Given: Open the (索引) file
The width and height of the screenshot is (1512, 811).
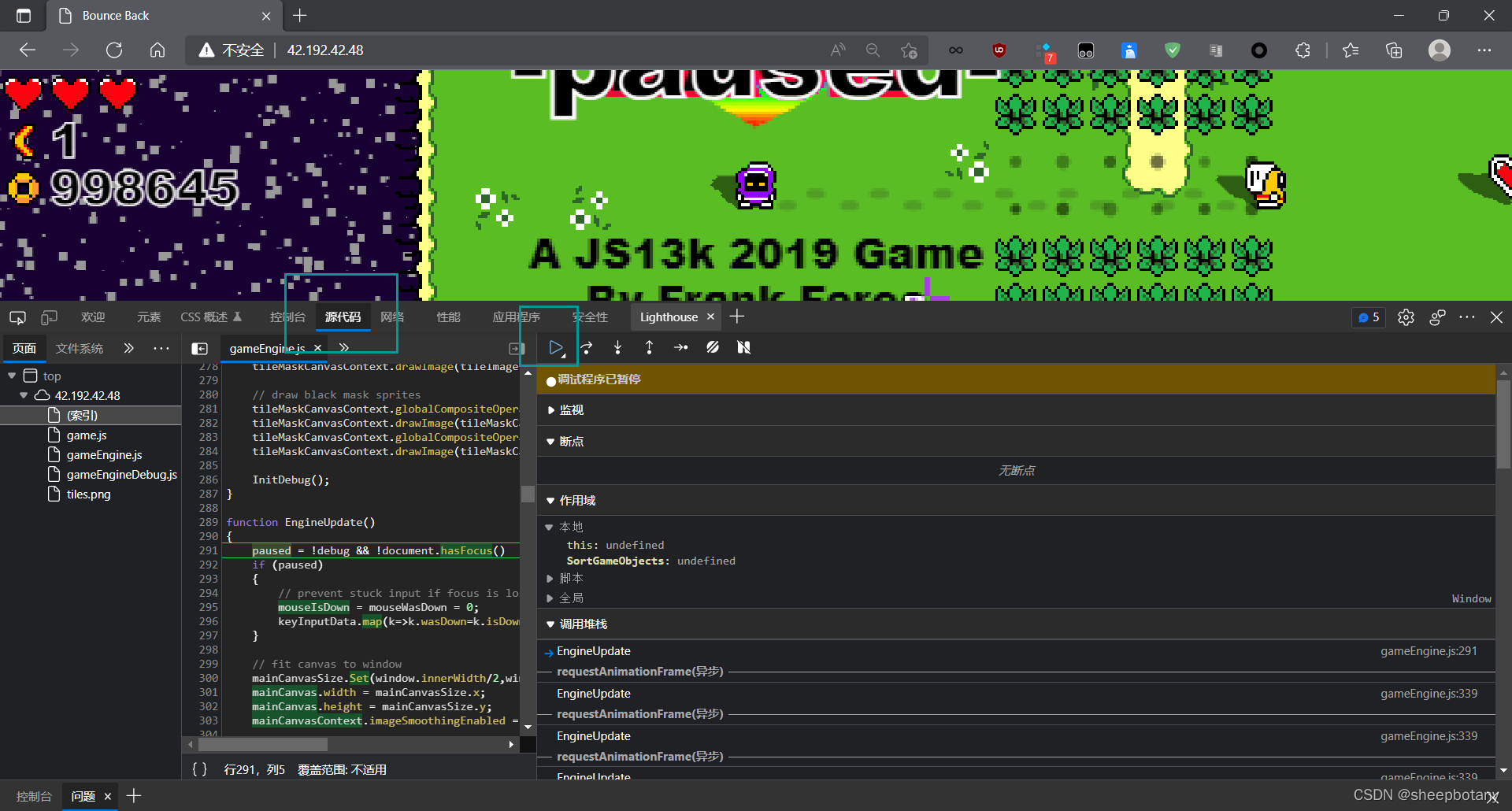Looking at the screenshot, I should coord(82,415).
